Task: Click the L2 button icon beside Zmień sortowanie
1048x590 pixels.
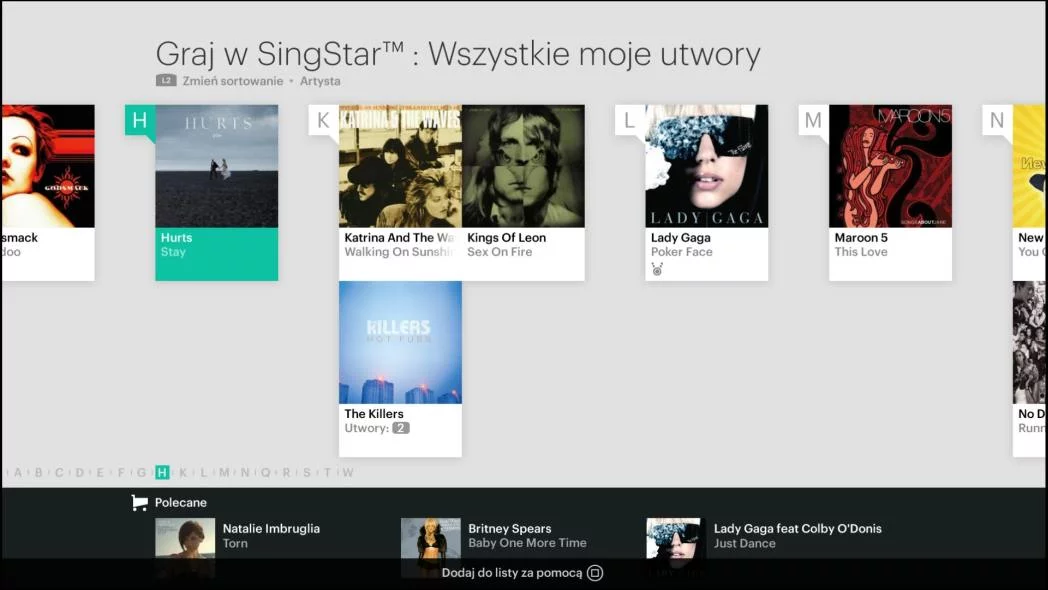Action: coord(166,80)
